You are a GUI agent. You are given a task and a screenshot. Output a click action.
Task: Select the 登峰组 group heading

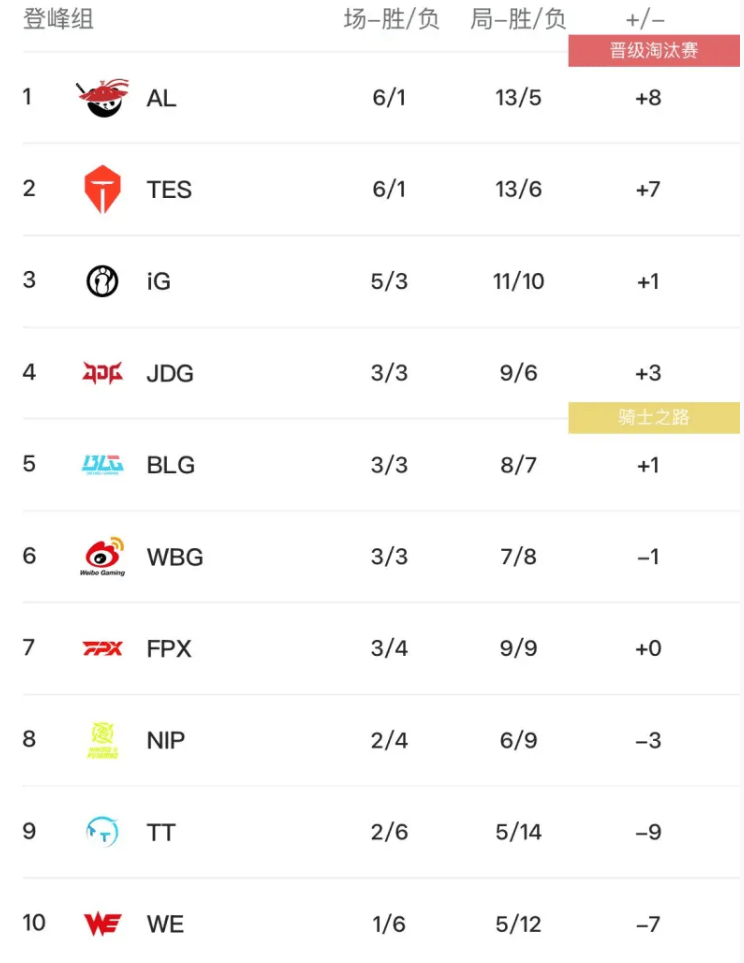click(58, 19)
